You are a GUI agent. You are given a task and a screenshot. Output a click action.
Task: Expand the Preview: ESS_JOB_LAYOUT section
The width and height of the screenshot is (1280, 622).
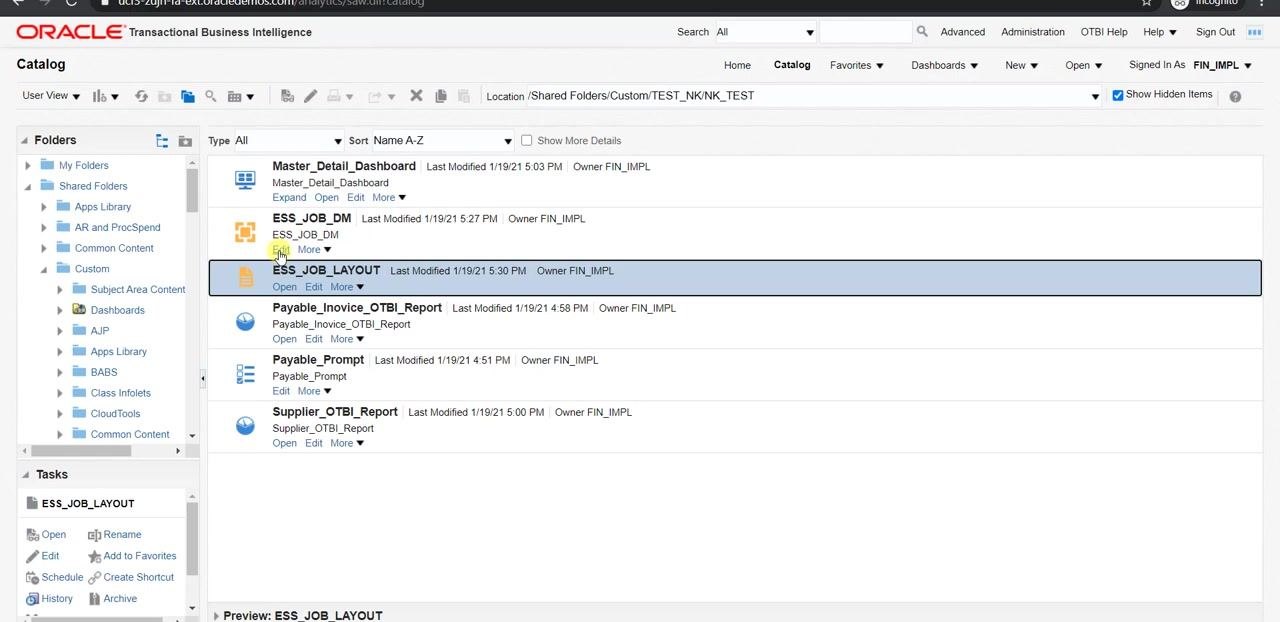(216, 616)
